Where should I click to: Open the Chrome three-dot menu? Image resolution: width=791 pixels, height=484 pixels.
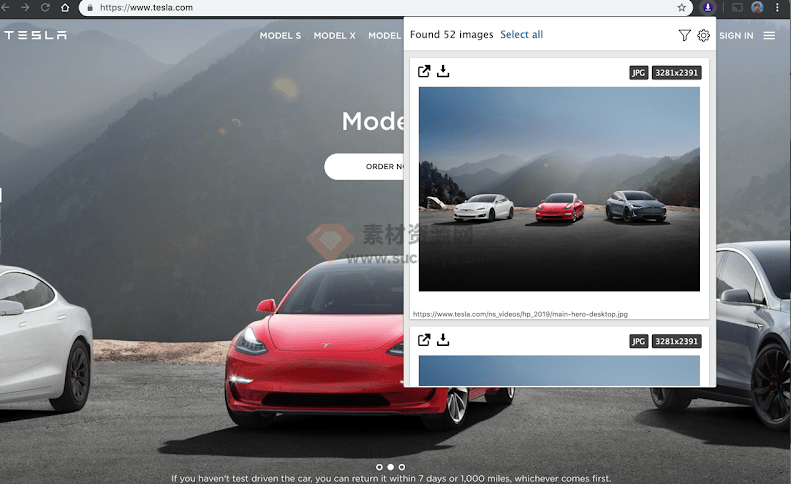click(777, 7)
